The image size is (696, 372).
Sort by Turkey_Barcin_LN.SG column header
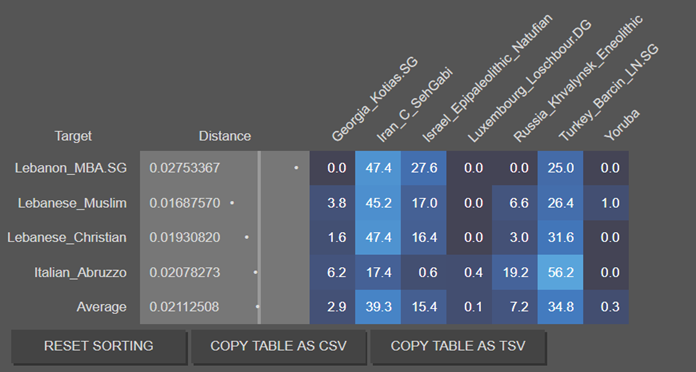coord(608,93)
